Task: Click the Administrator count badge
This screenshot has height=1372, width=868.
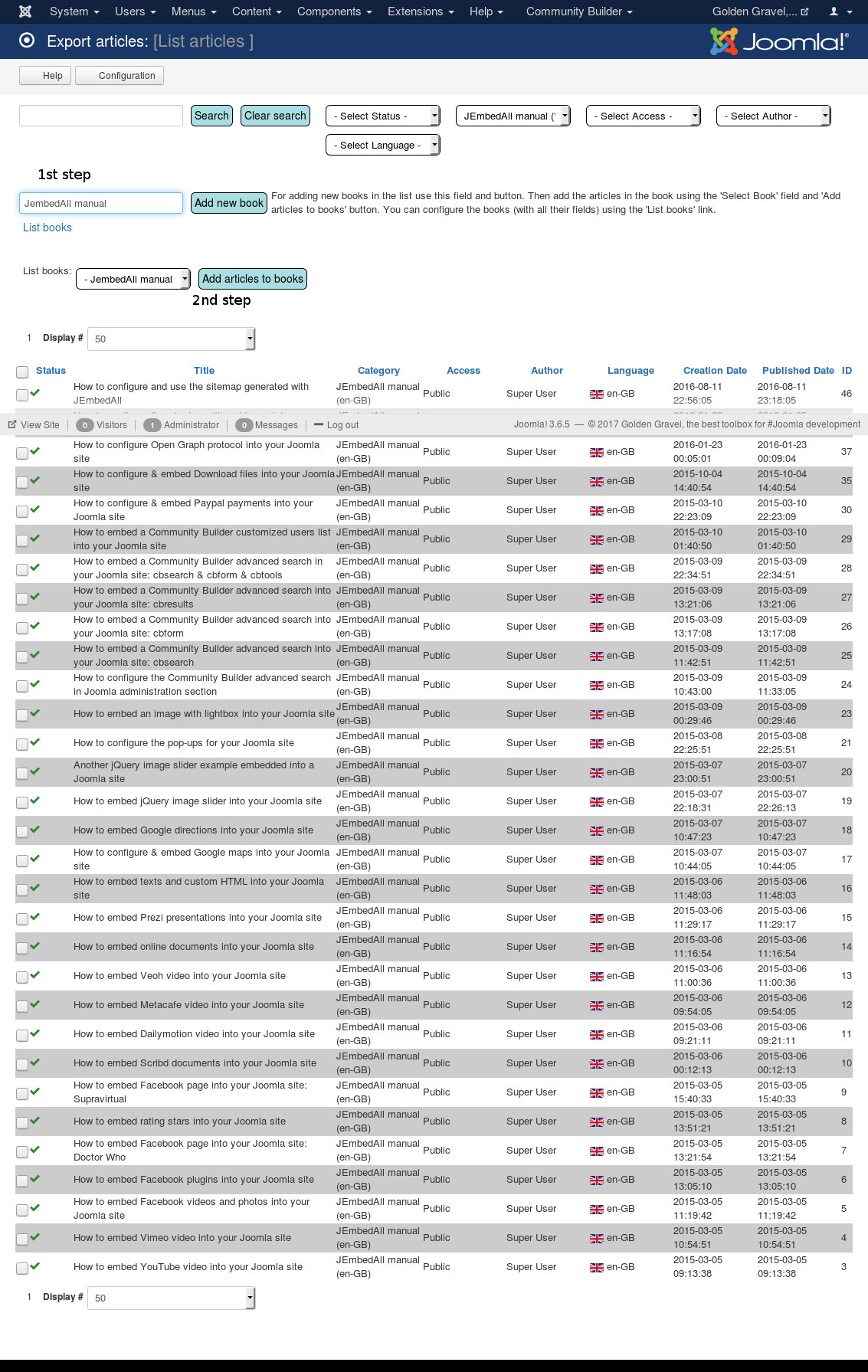Action: [x=152, y=425]
